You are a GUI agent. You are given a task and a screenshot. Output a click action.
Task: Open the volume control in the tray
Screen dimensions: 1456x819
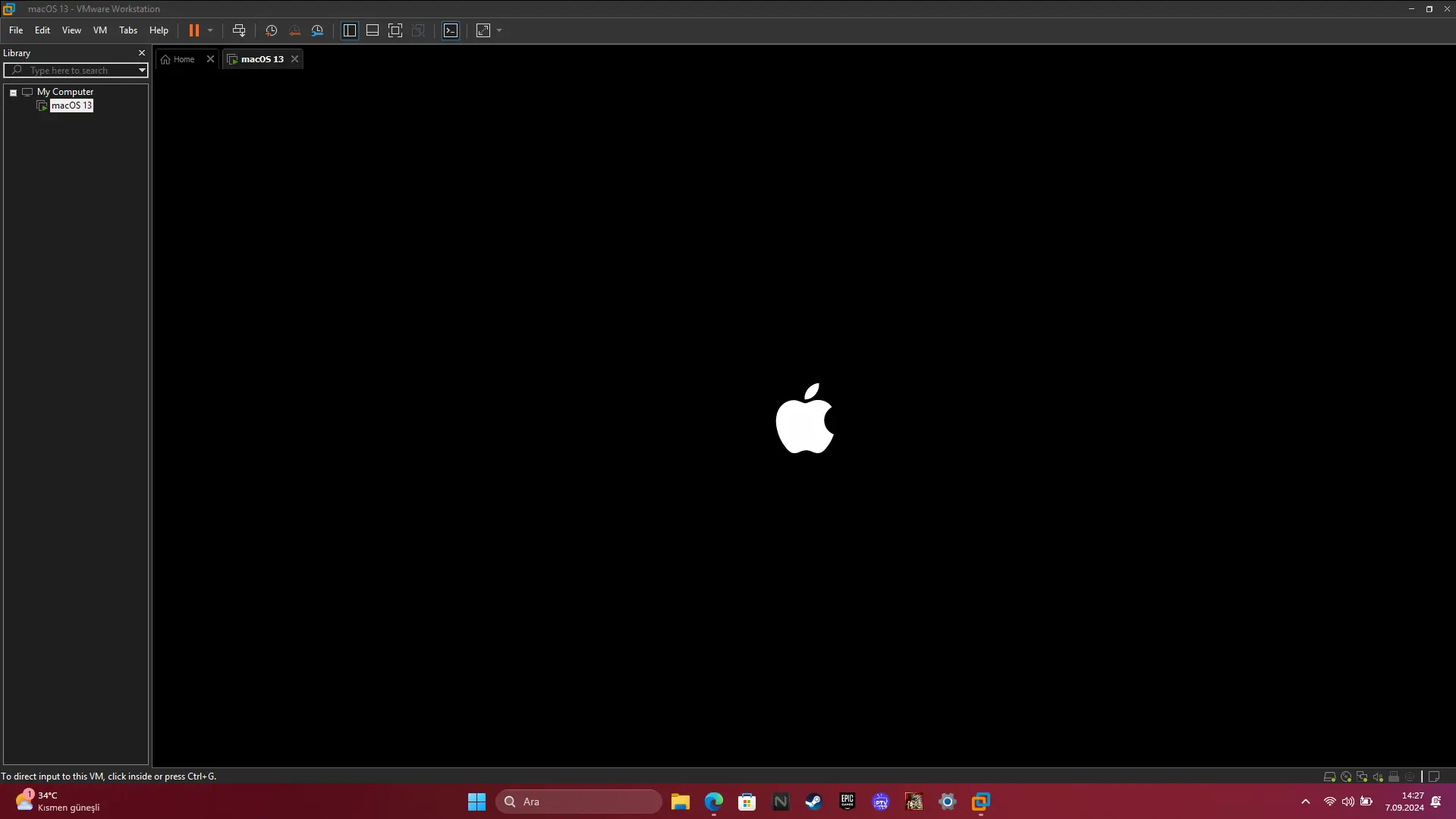(x=1348, y=802)
